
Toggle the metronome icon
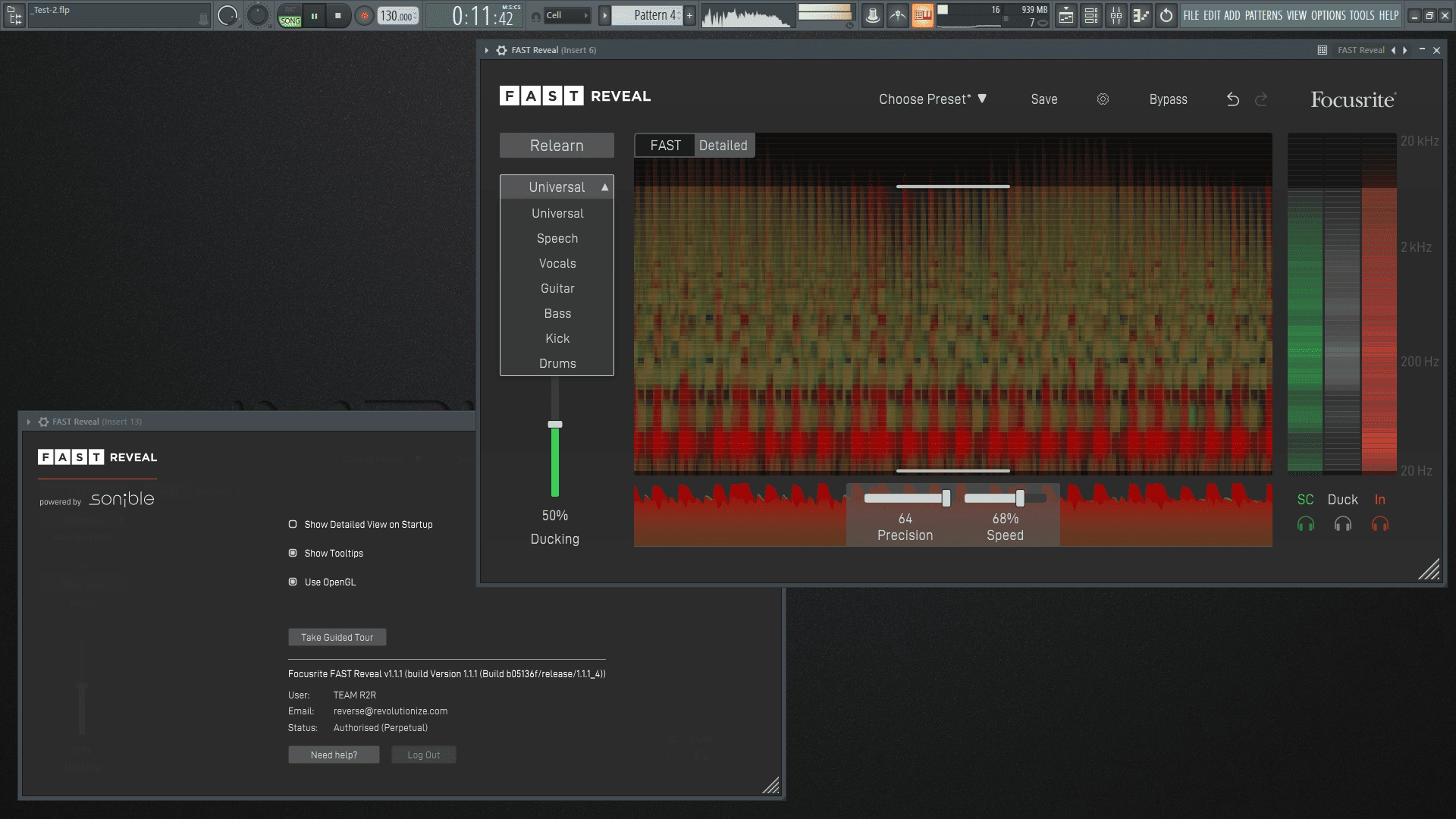point(873,15)
